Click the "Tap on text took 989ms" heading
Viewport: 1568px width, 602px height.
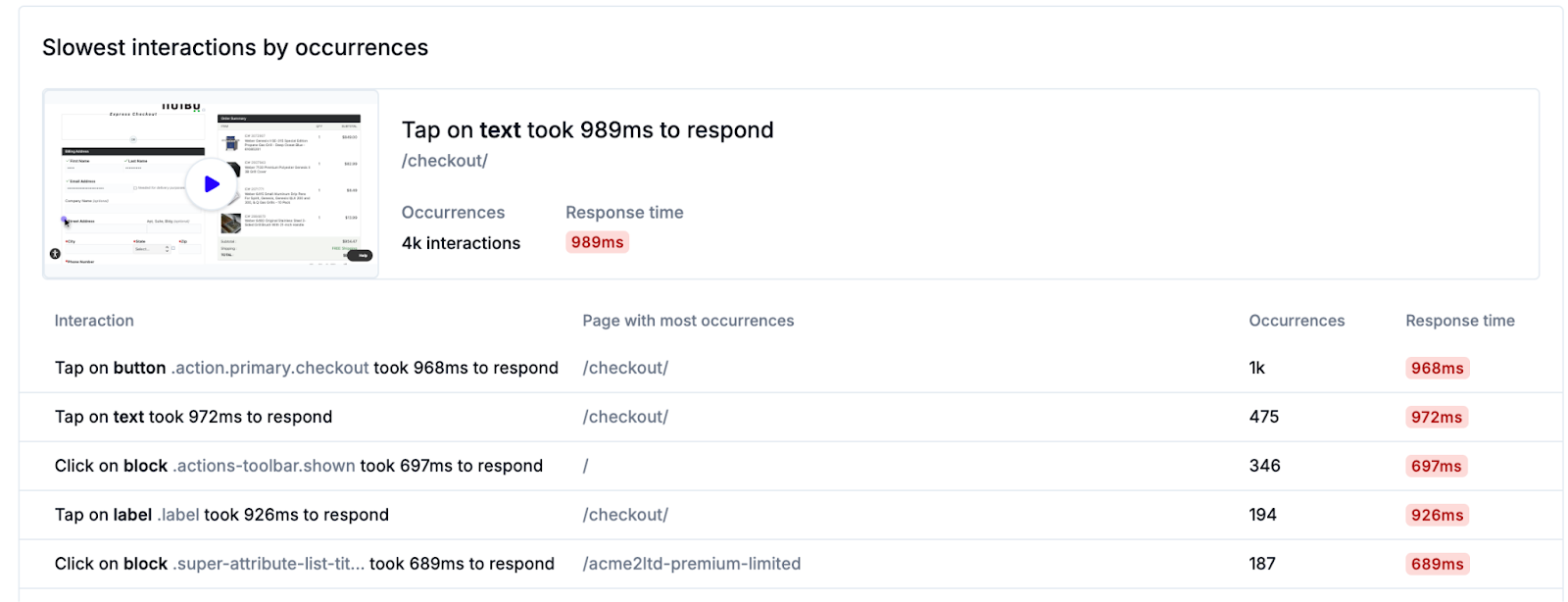[587, 130]
